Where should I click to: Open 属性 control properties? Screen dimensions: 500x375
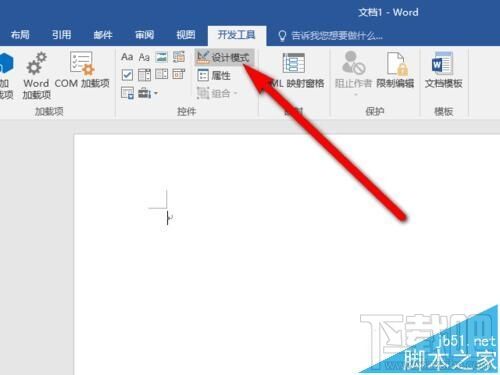point(214,75)
